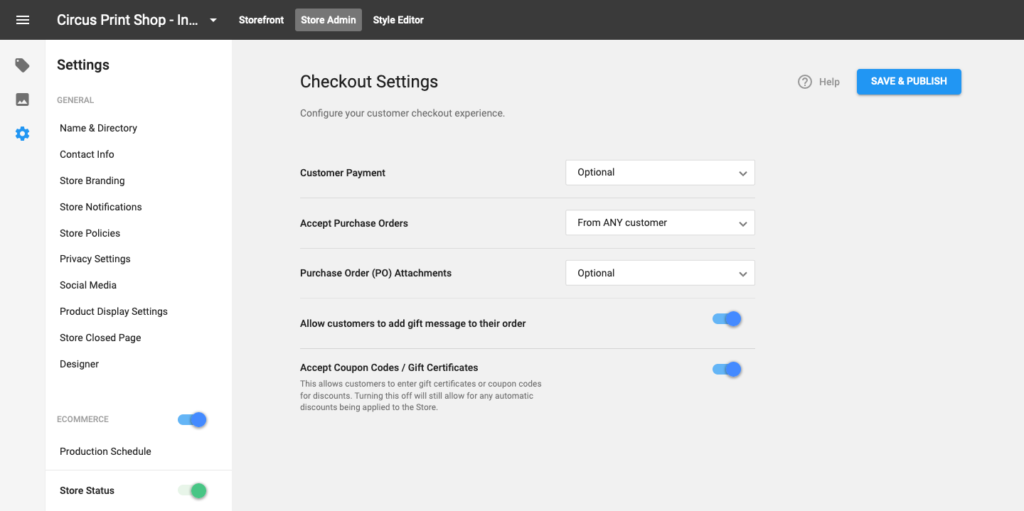Viewport: 1024px width, 511px height.
Task: Go to Privacy Settings page
Action: [x=95, y=259]
